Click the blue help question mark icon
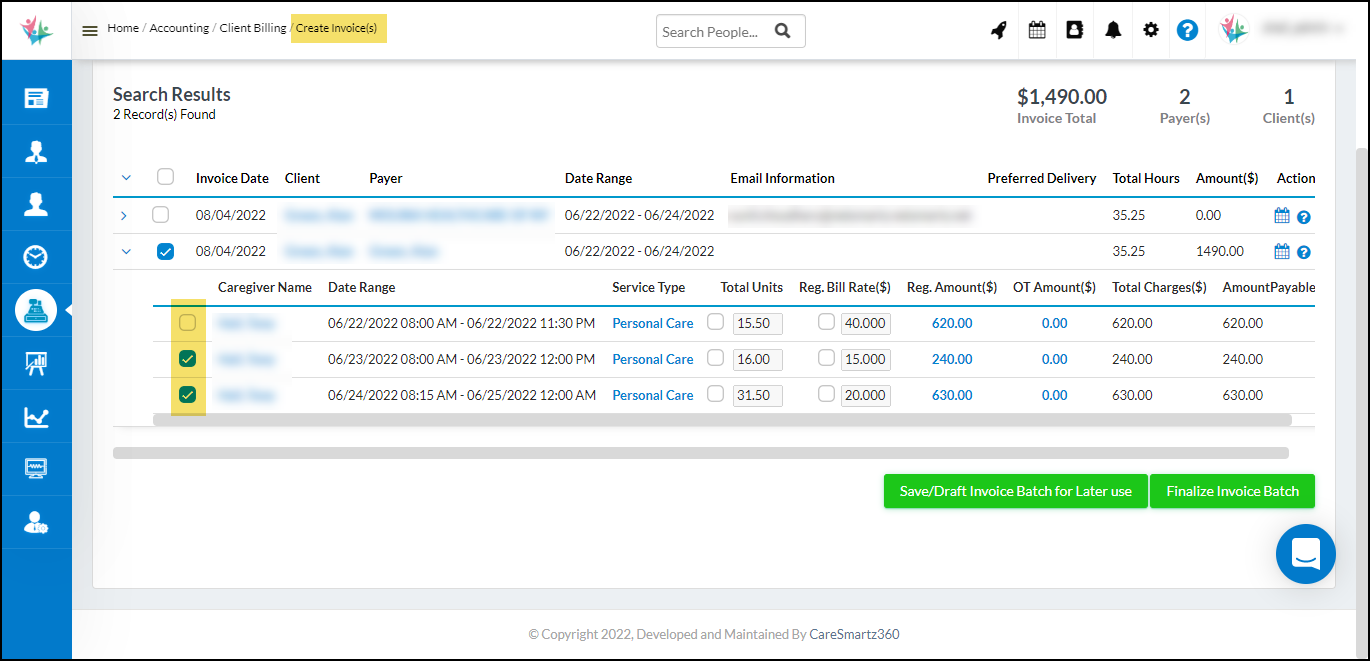The image size is (1370, 661). point(1187,30)
